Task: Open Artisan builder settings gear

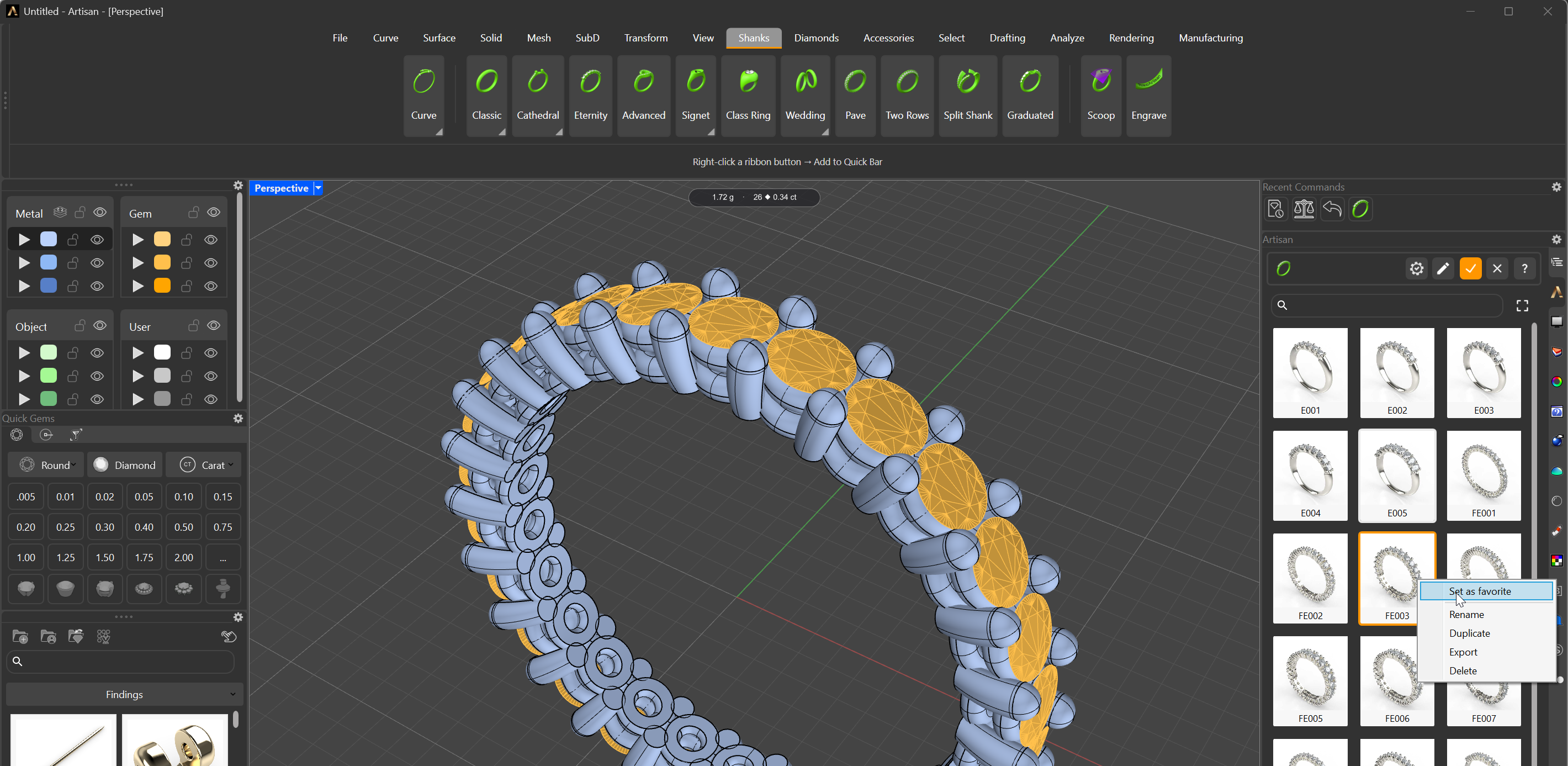Action: [x=1416, y=268]
